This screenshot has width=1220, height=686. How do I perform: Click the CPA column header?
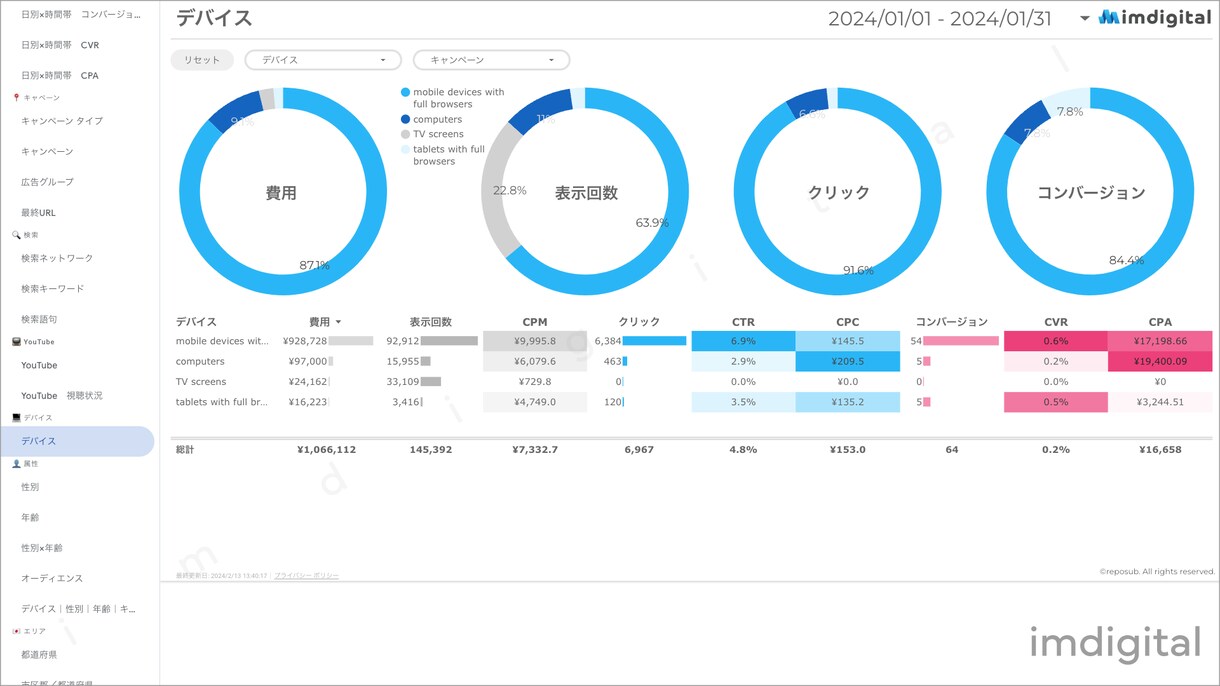[x=1160, y=322]
